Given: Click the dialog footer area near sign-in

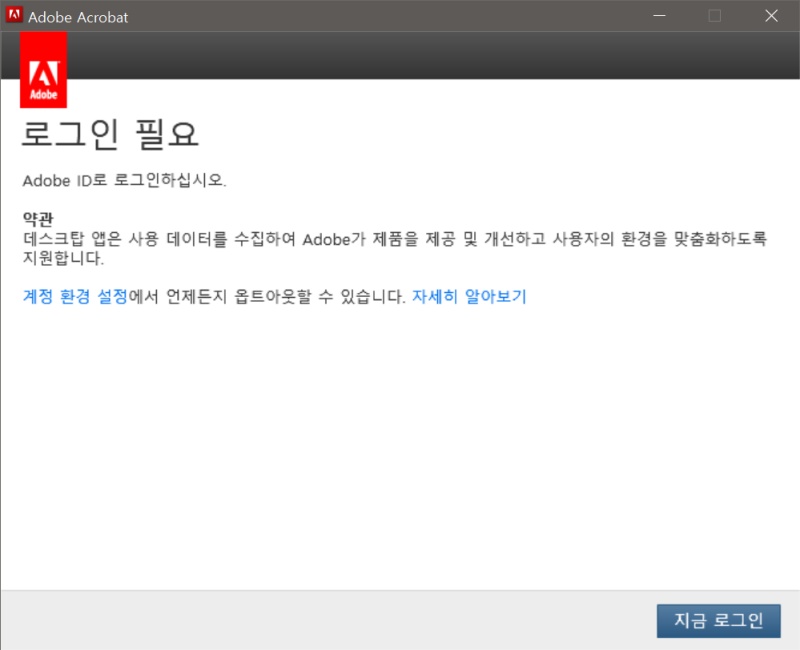Looking at the screenshot, I should [400, 620].
